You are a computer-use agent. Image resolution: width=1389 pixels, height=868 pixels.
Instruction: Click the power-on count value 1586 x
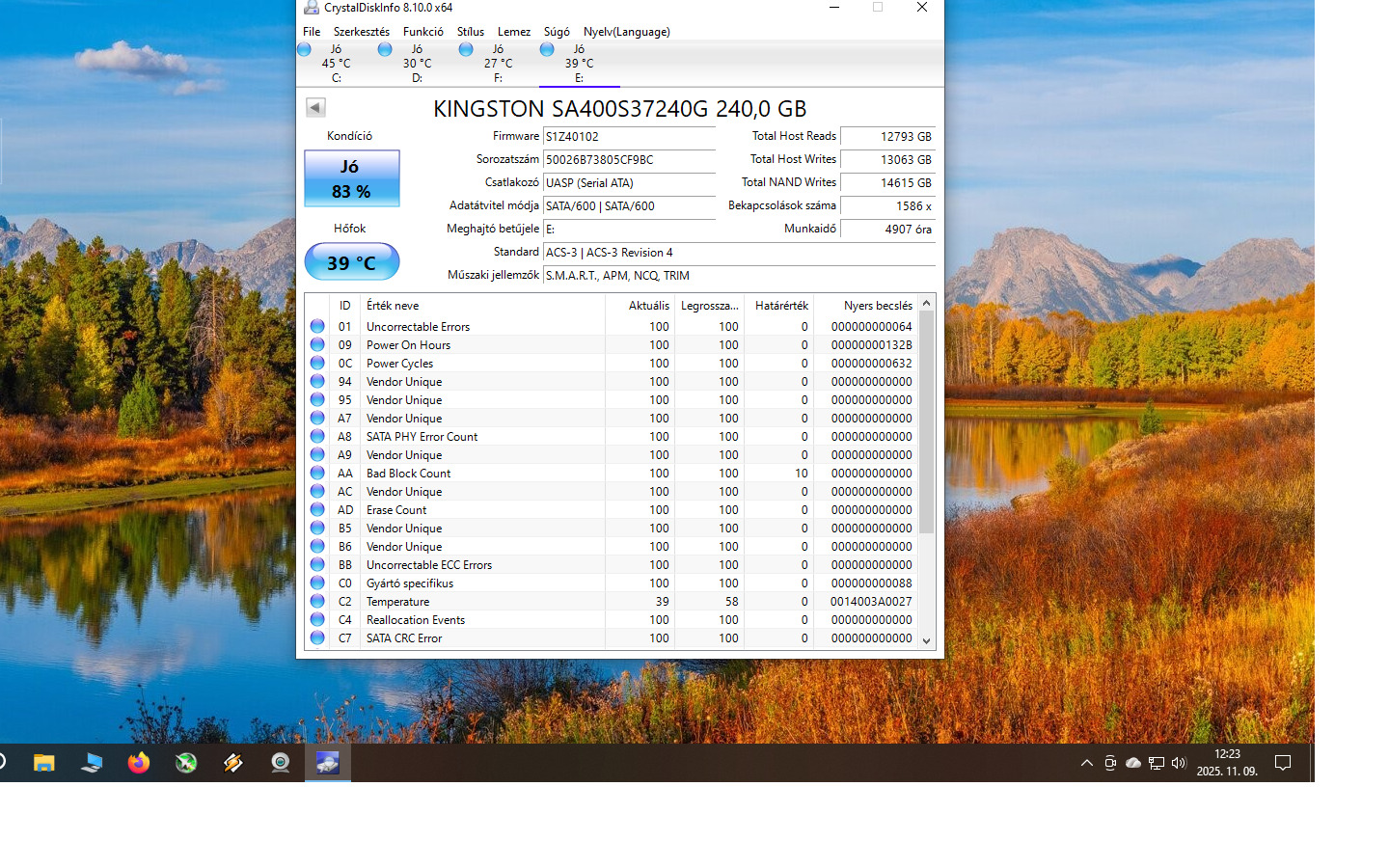coord(887,206)
